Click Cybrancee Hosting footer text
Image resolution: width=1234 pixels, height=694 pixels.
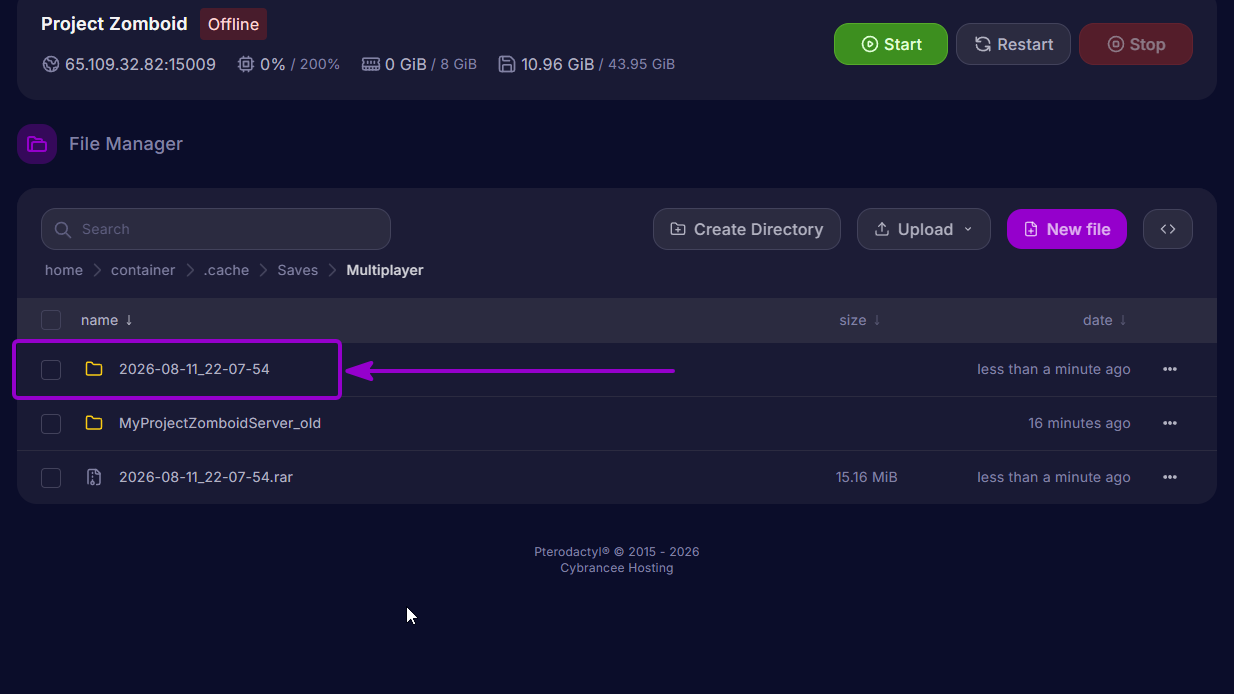tap(617, 568)
